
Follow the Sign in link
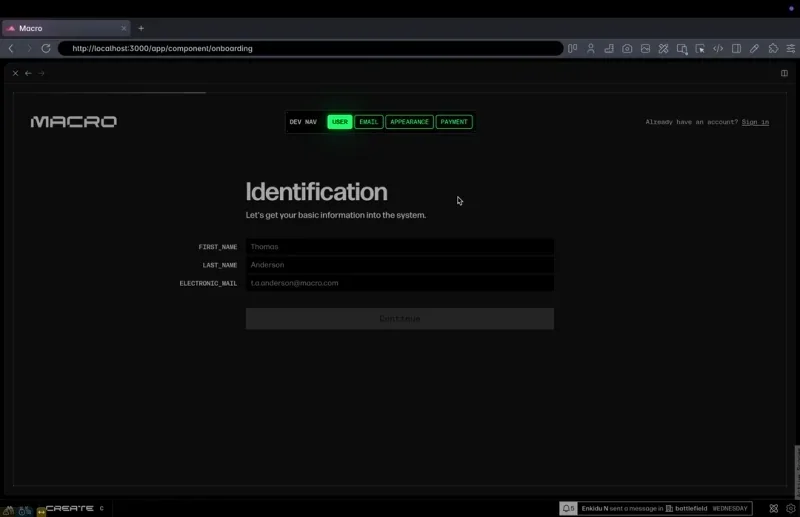point(755,122)
